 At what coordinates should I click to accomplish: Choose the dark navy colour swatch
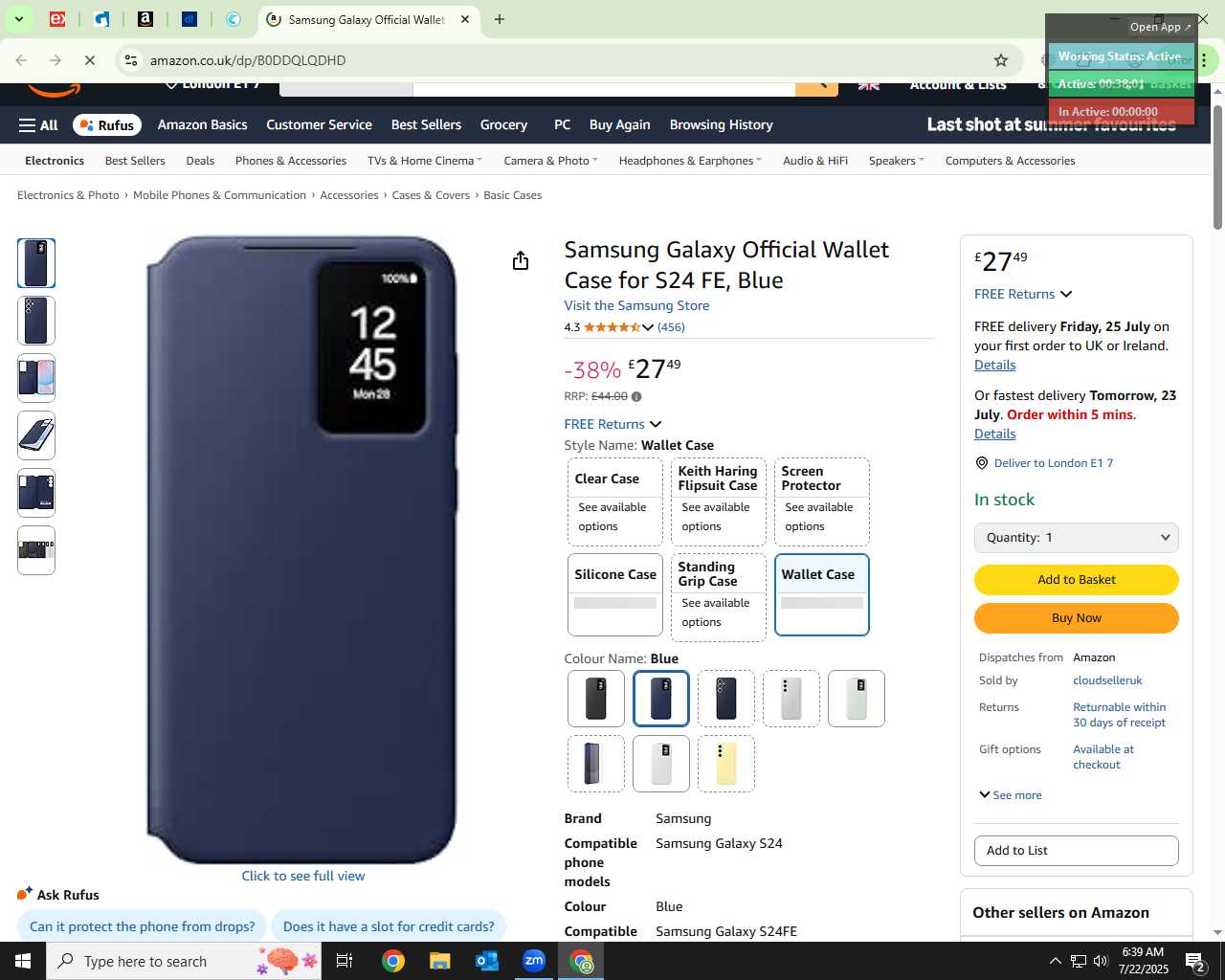tap(725, 699)
